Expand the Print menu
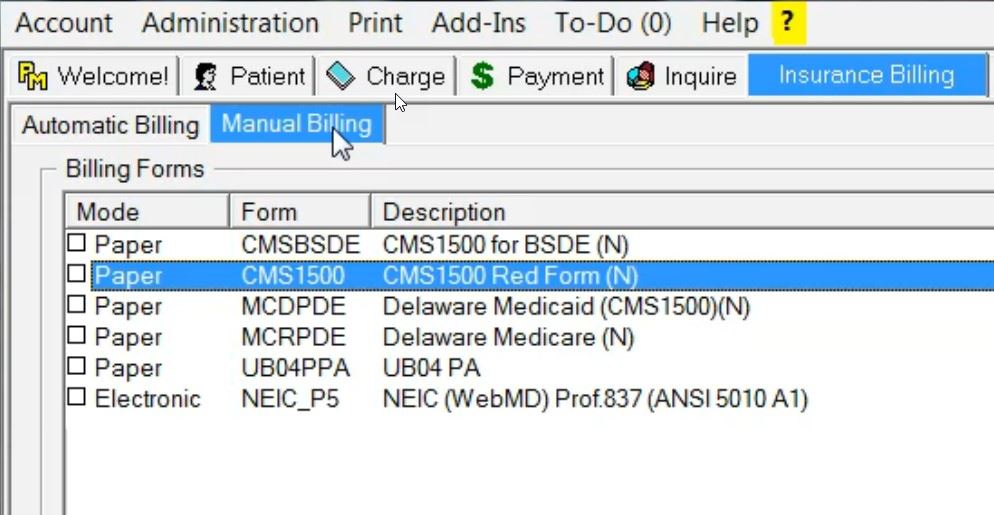Viewport: 994px width, 515px height. click(375, 23)
